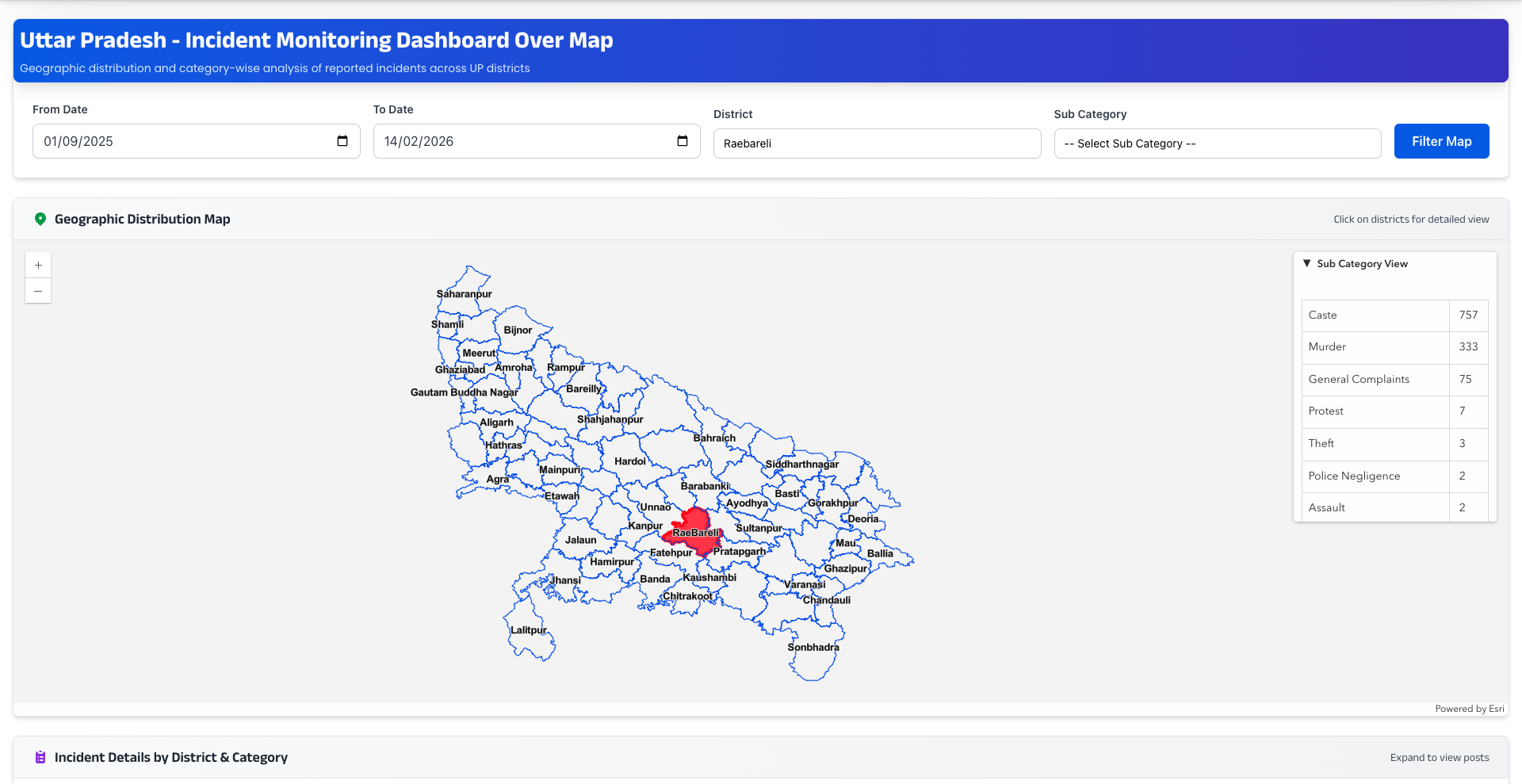Open the To Date calendar picker

tap(683, 141)
